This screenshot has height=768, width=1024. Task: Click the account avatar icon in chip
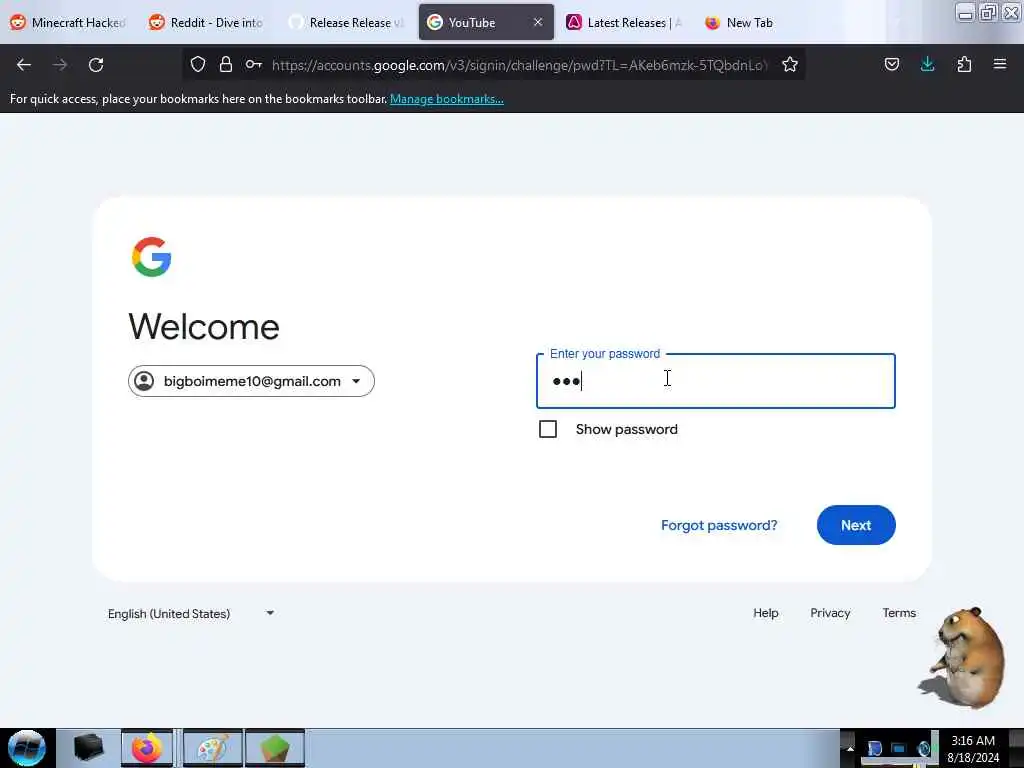(x=144, y=381)
